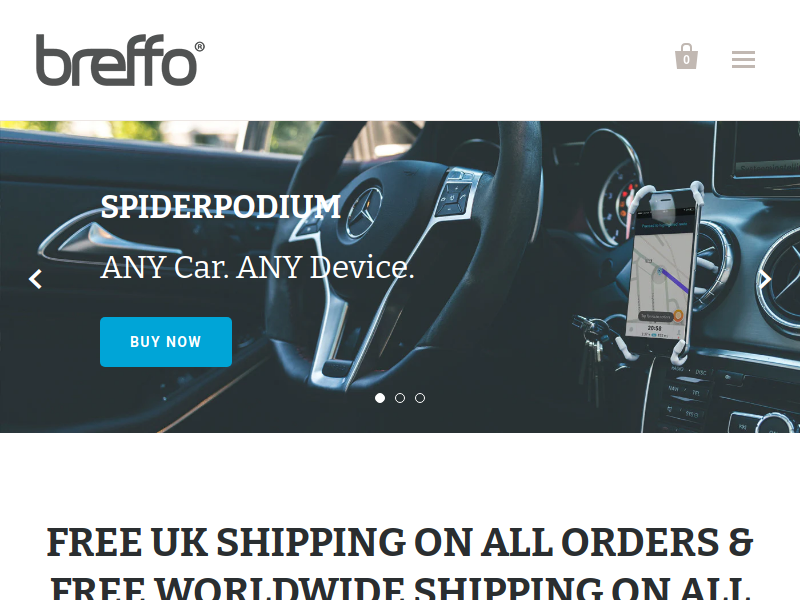
Task: Click the dashboard infotainment screen in the image
Action: [x=758, y=159]
